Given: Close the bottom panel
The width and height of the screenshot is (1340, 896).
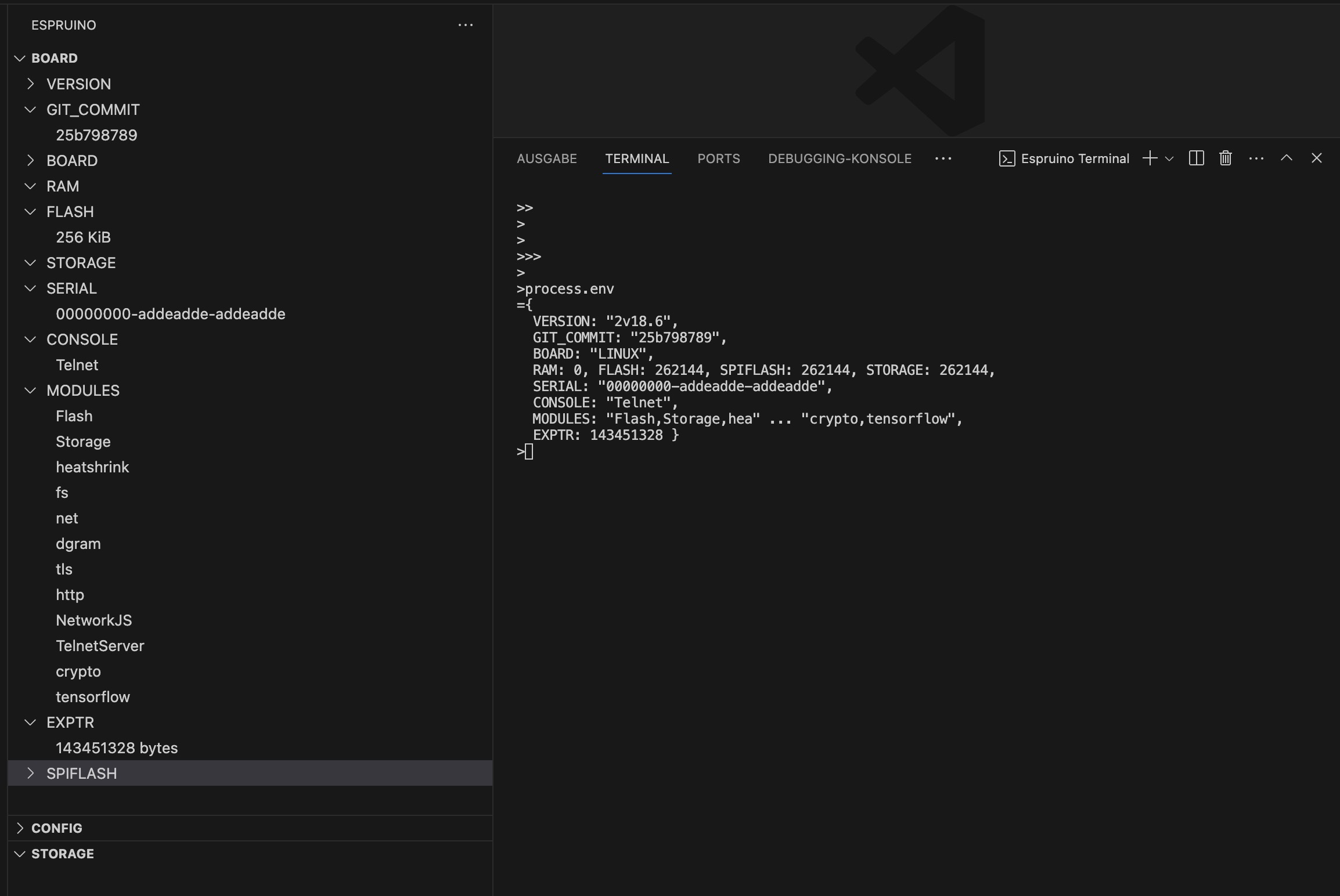Looking at the screenshot, I should 1316,158.
